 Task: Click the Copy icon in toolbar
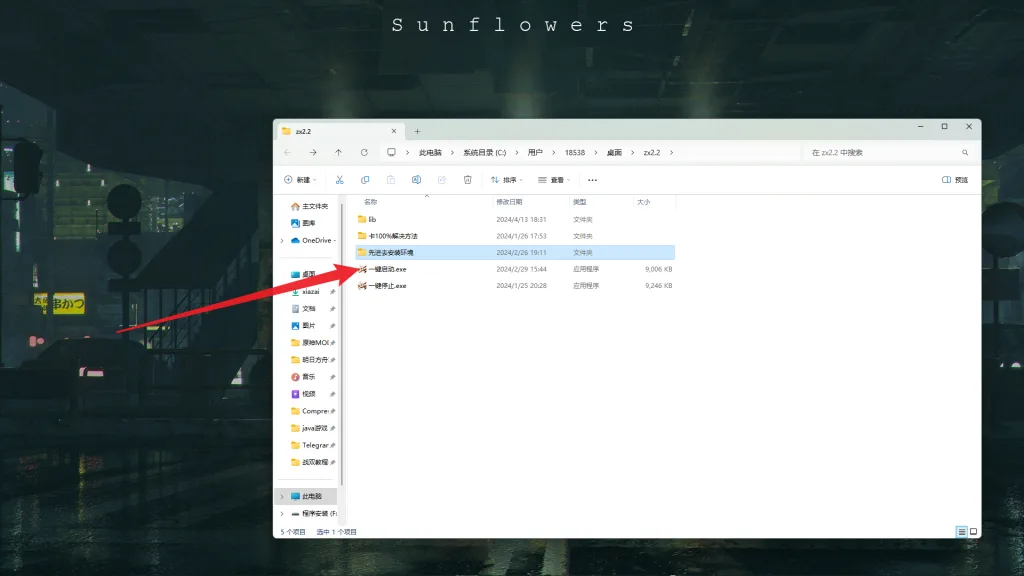coord(365,180)
